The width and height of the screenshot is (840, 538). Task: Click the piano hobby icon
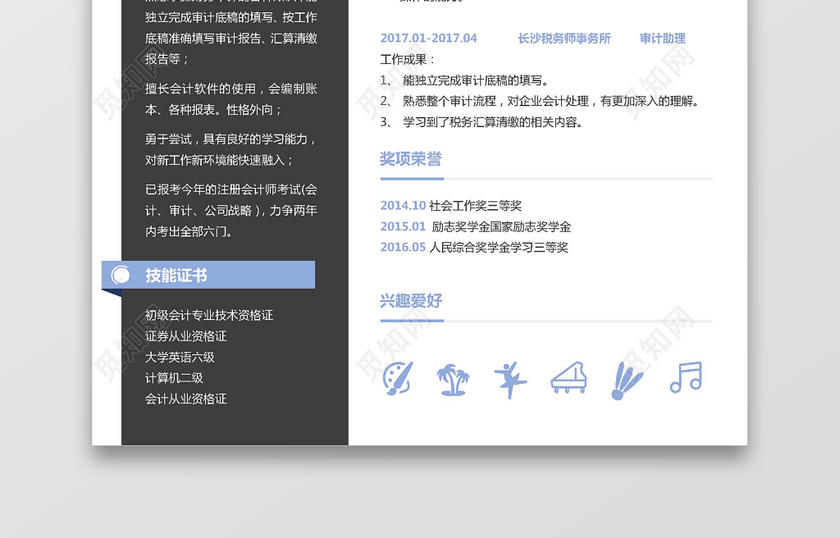(569, 377)
